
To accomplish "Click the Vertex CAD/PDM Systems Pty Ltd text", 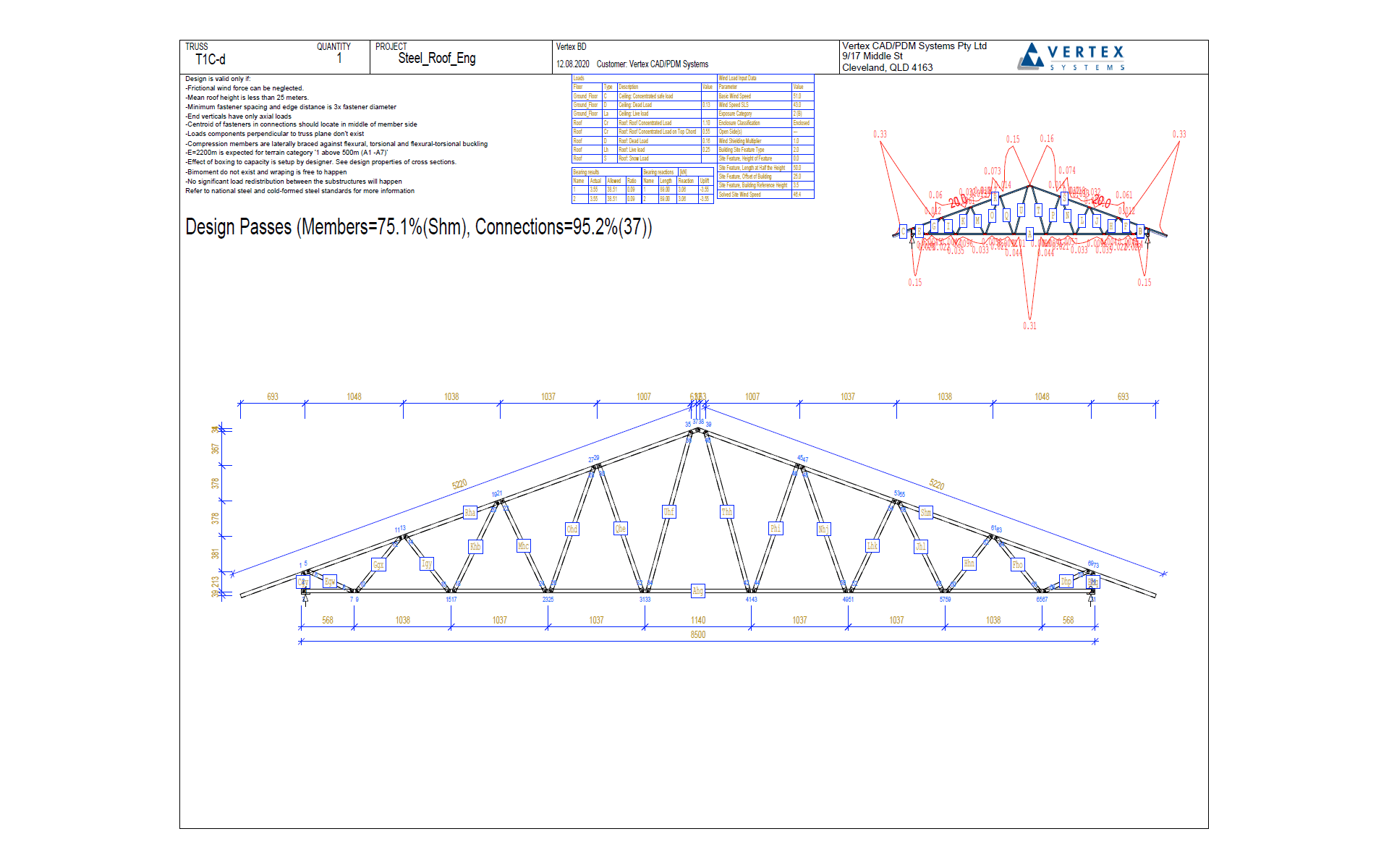I will (914, 46).
